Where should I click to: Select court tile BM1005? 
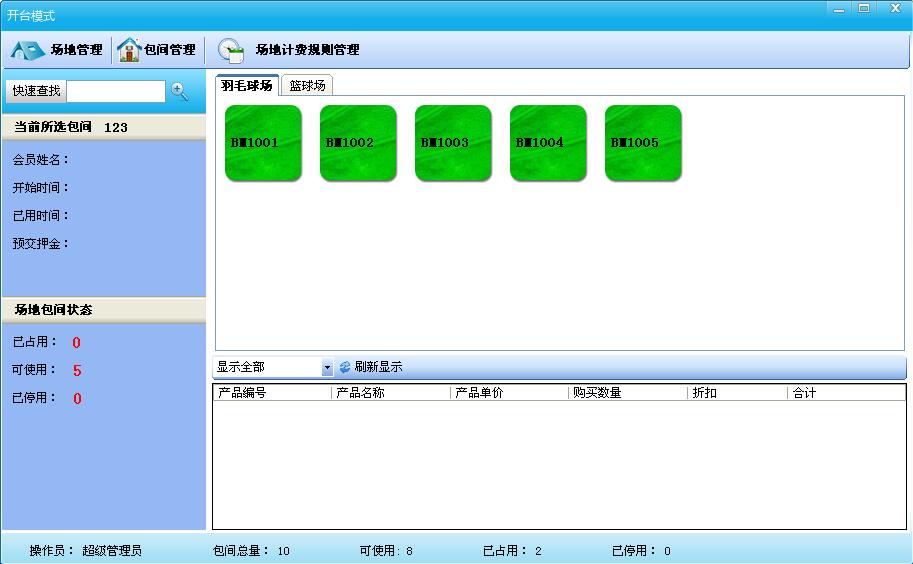point(643,143)
